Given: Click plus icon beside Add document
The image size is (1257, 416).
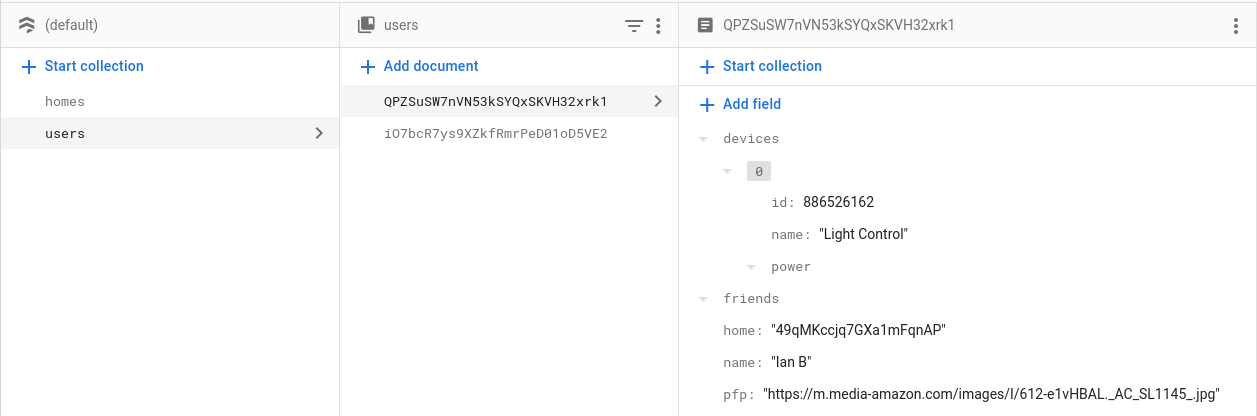Looking at the screenshot, I should pyautogui.click(x=368, y=66).
